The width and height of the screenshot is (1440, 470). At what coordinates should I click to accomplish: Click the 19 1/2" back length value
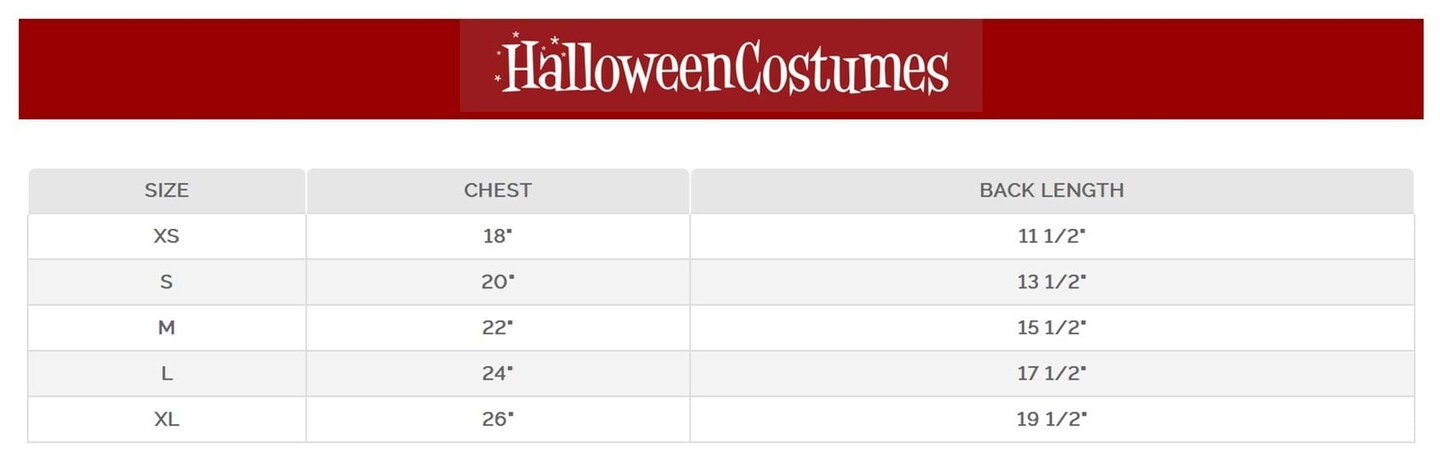1051,420
